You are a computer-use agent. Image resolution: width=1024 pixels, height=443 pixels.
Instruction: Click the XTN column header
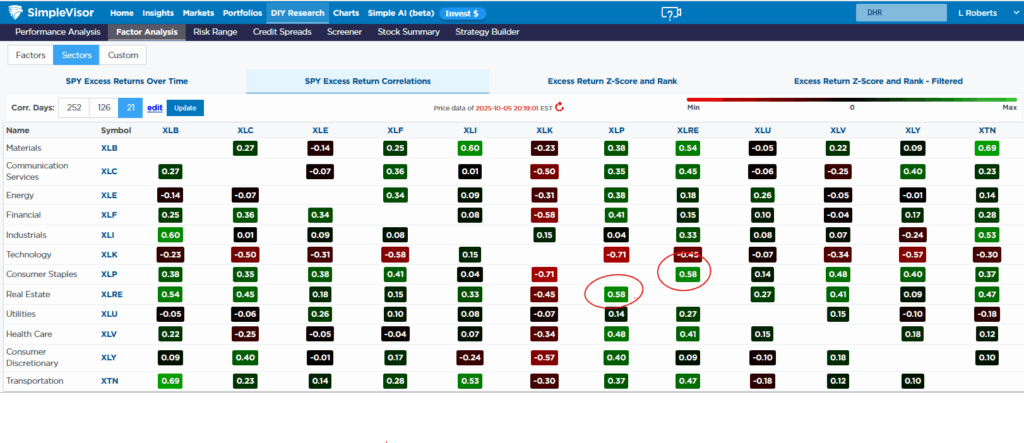[988, 131]
